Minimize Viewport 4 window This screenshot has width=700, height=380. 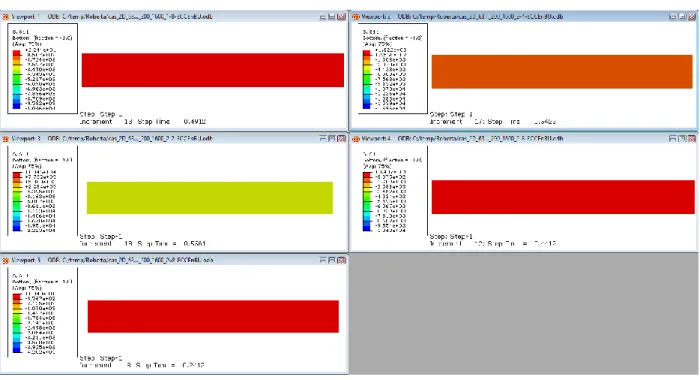click(x=673, y=138)
